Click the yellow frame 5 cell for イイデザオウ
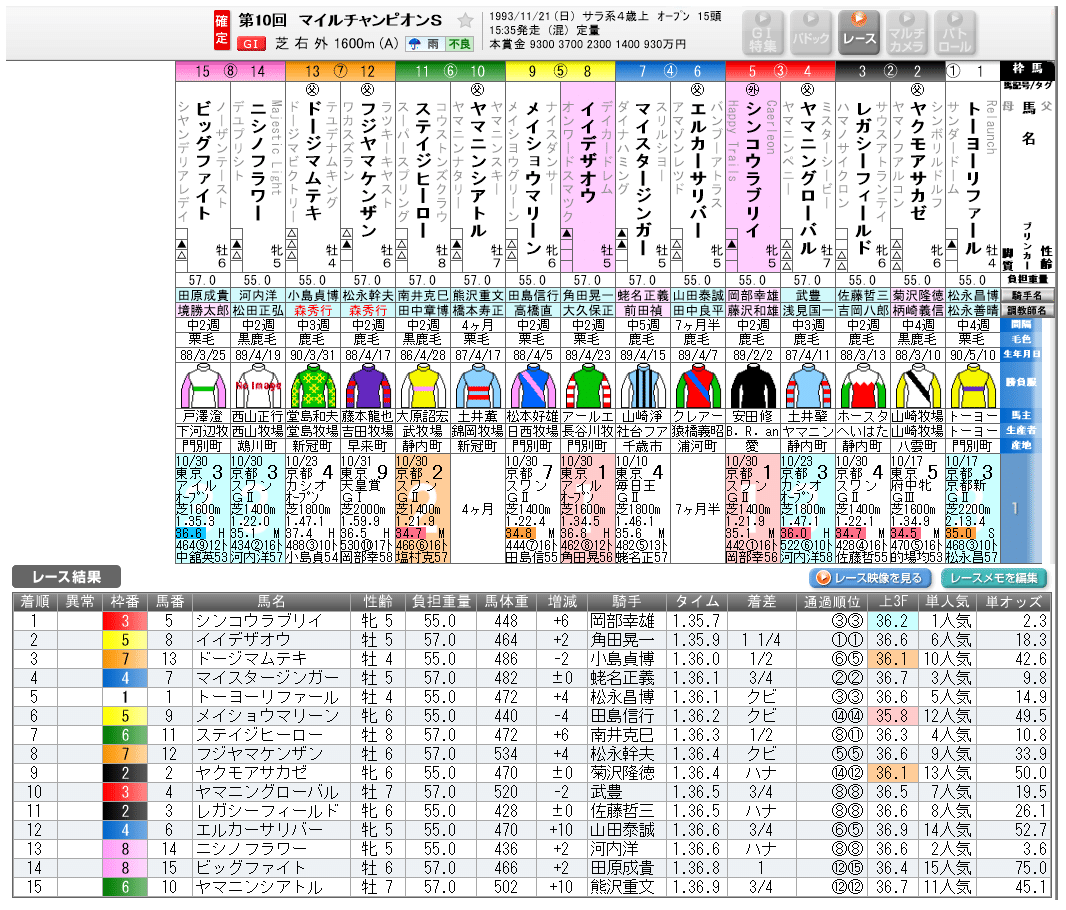Viewport: 1066px width, 910px height. pyautogui.click(x=124, y=640)
